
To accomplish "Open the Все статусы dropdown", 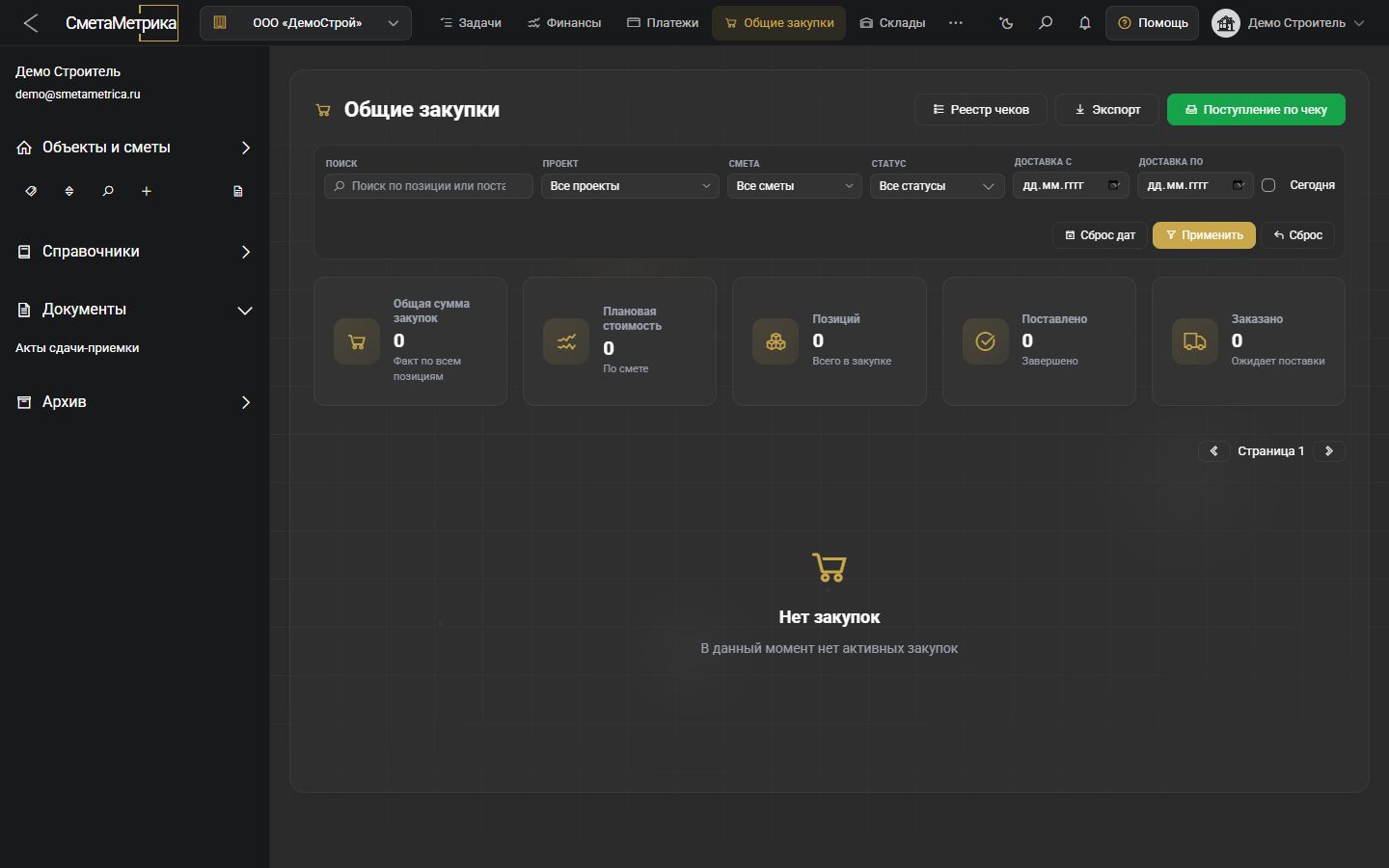I will (x=937, y=185).
